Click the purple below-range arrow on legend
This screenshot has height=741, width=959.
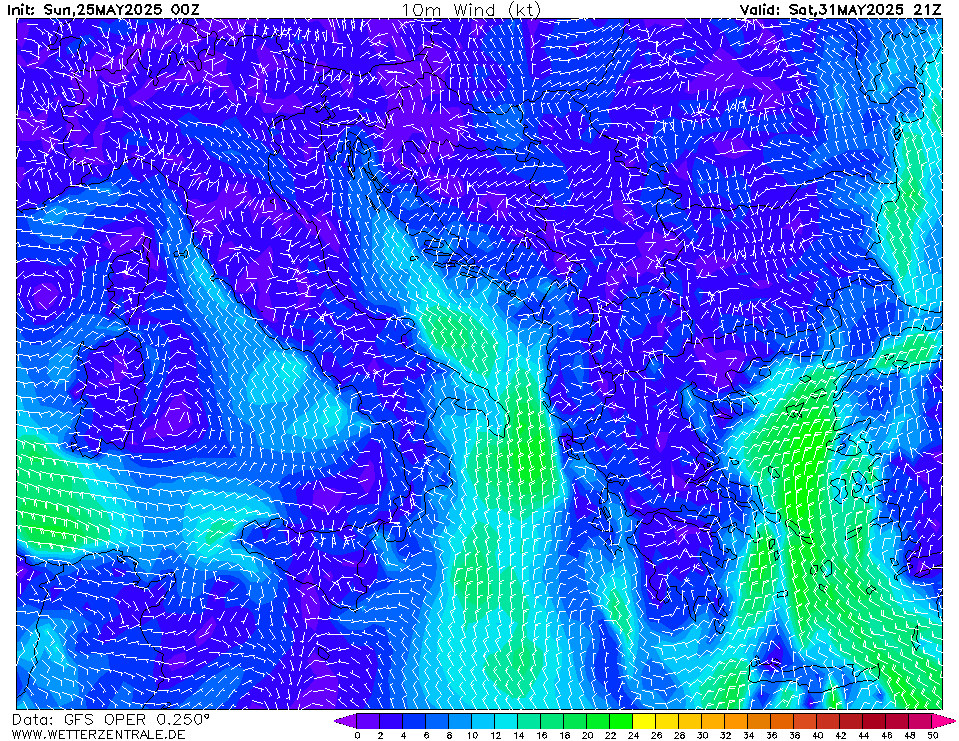point(346,721)
